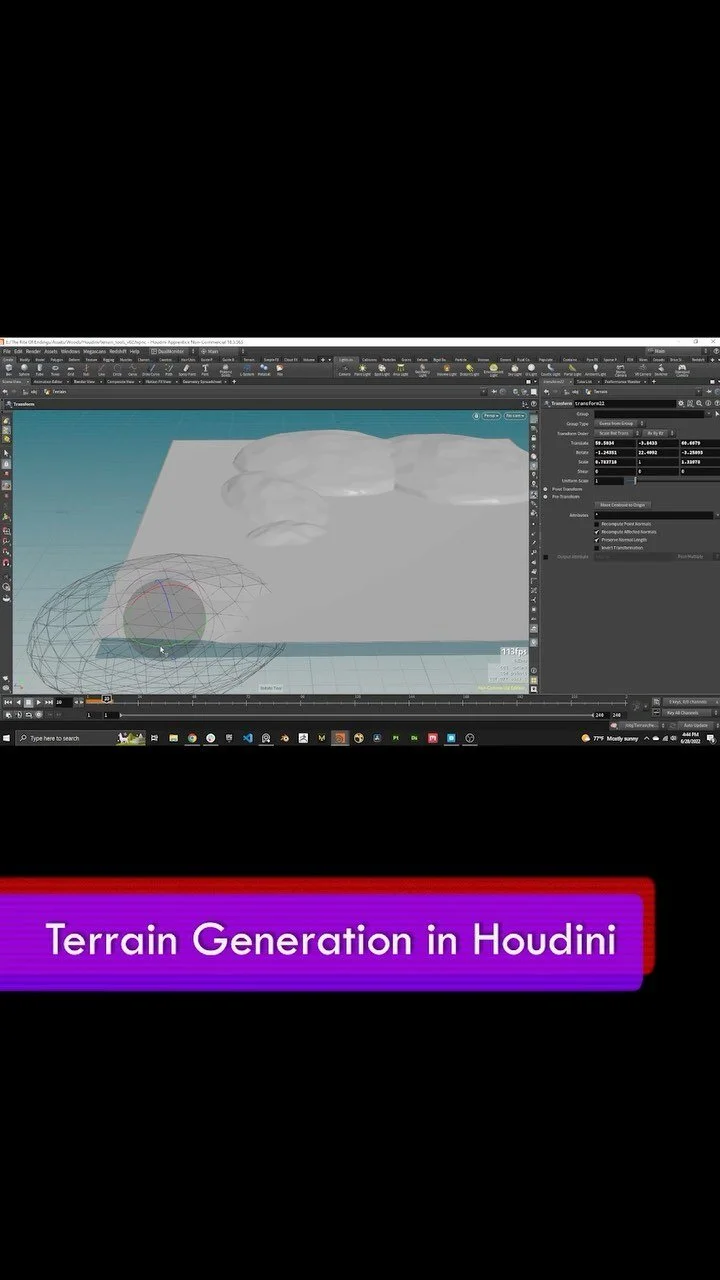
Task: Add a VR Camera from shelf
Action: (643, 371)
